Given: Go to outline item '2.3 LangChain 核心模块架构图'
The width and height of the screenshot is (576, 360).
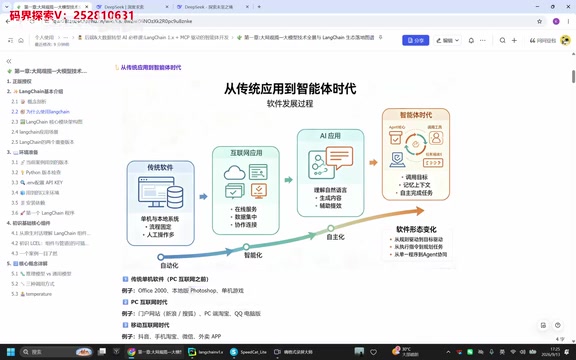Looking at the screenshot, I should point(47,122).
